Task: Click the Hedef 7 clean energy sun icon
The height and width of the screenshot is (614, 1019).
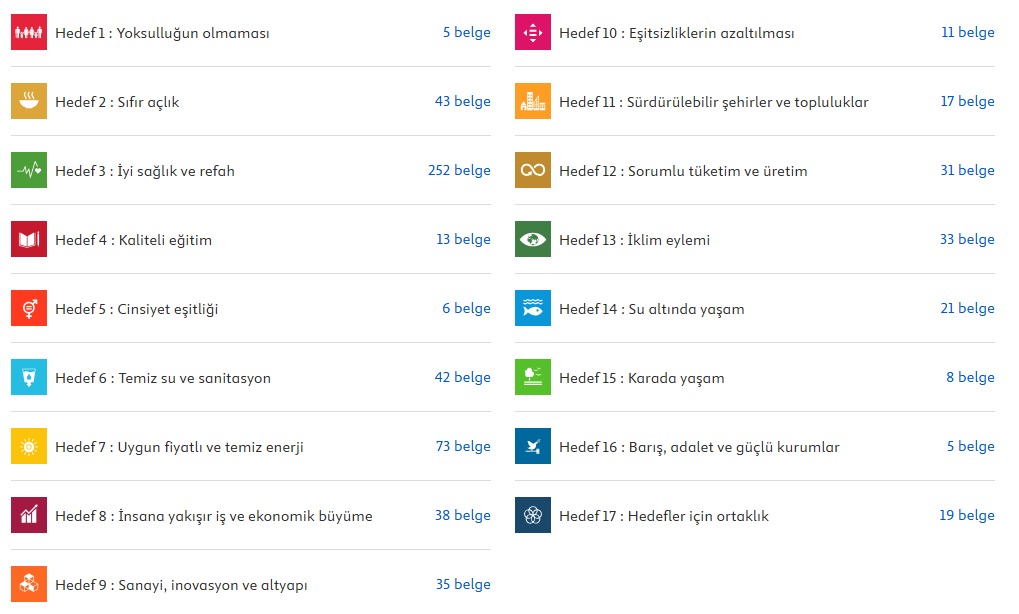Action: pyautogui.click(x=29, y=447)
